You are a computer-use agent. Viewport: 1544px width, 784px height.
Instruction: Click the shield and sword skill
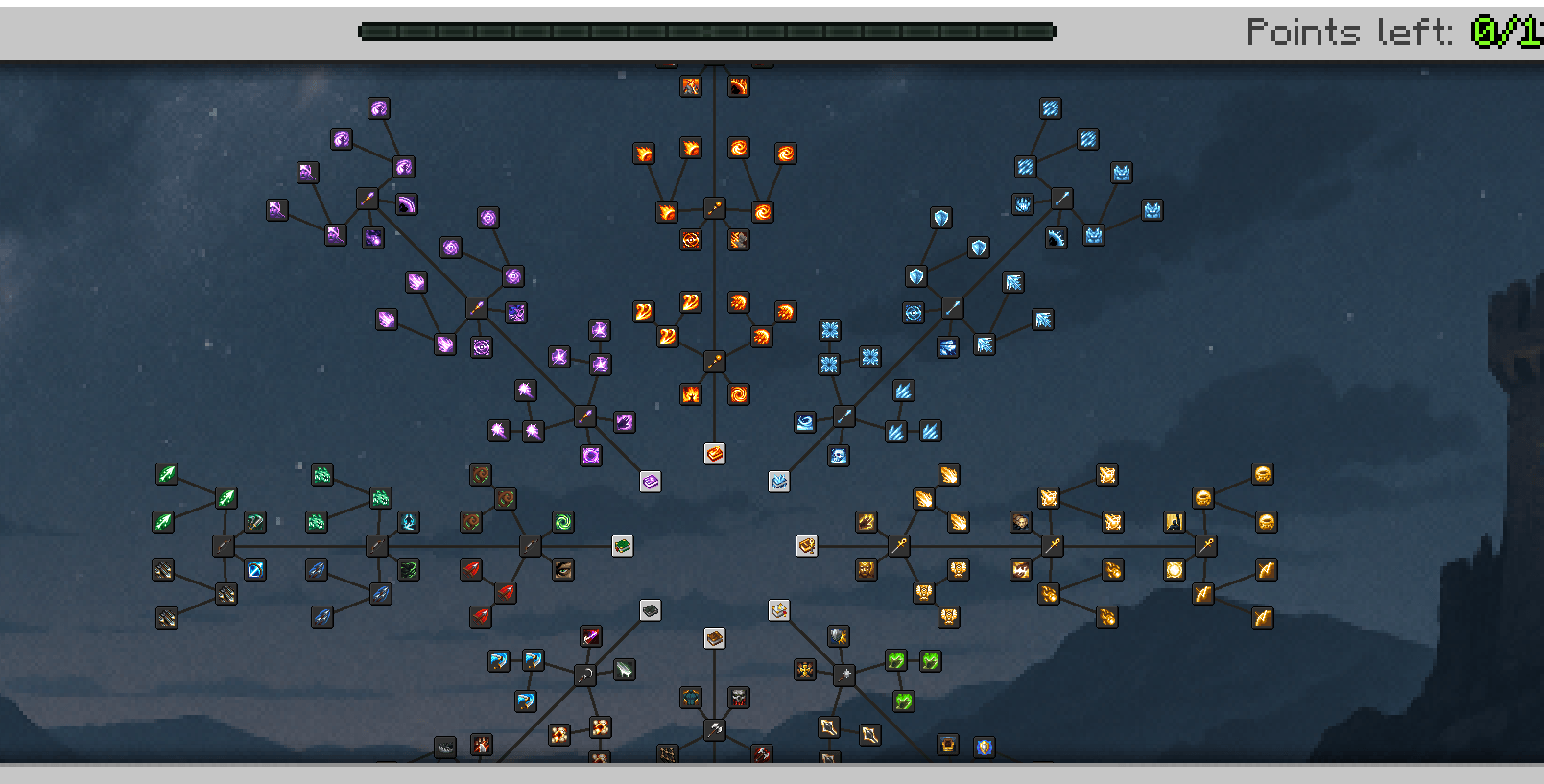coord(839,636)
